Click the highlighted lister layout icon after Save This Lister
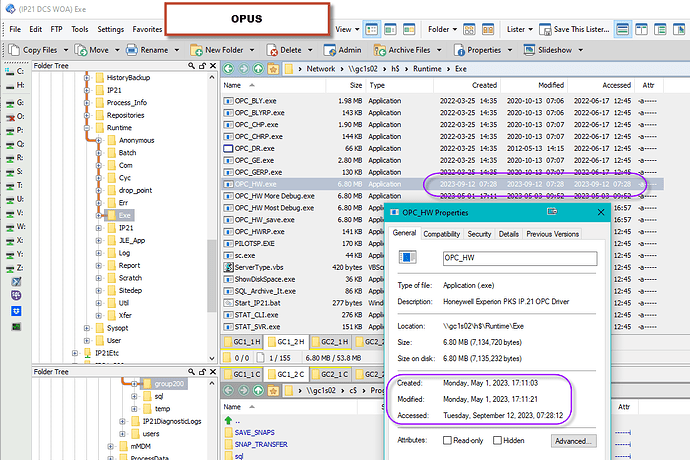This screenshot has width=690, height=460. (623, 29)
